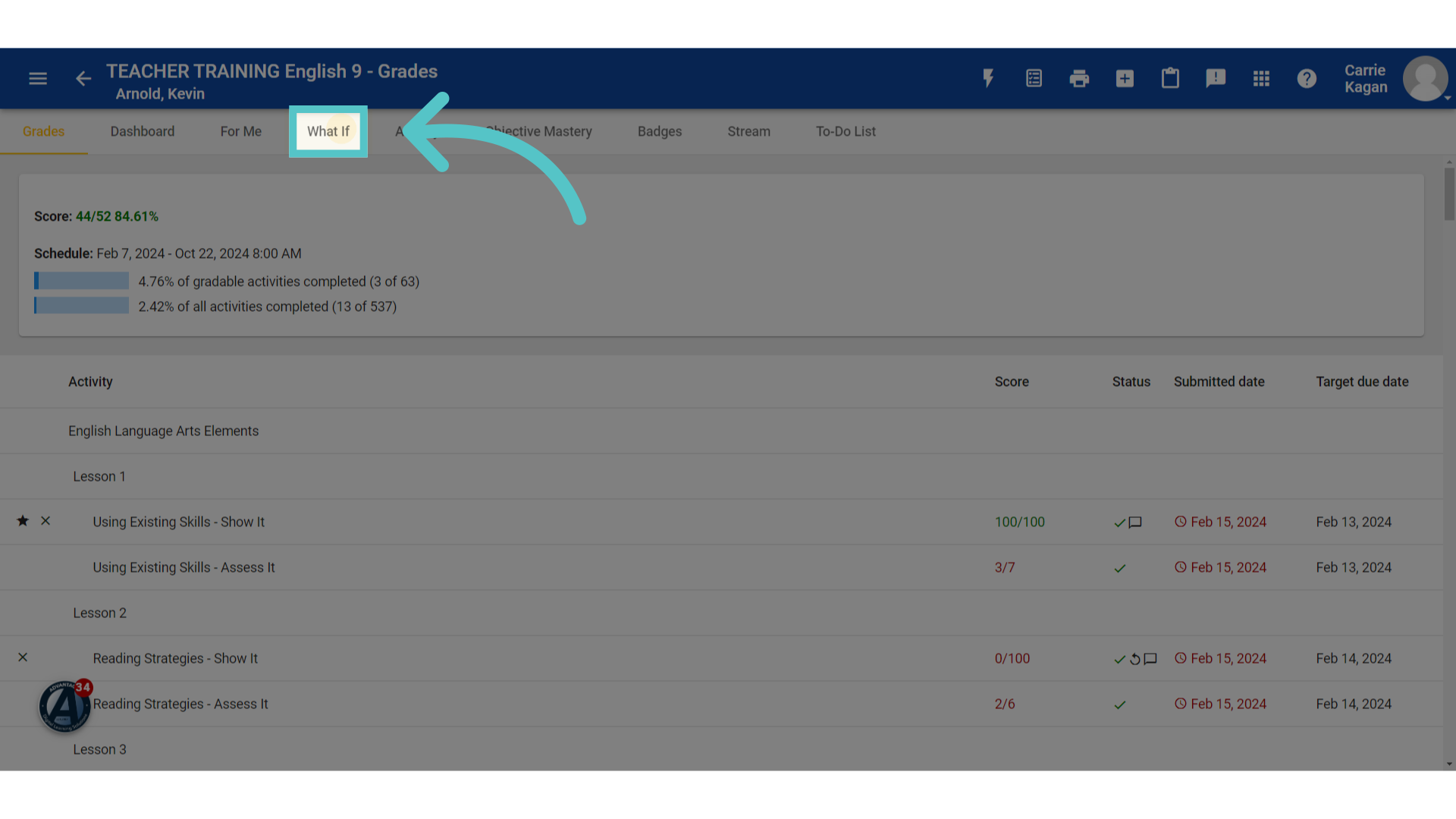Open Reading Strategies - Assess It activity
This screenshot has height=819, width=1456.
180,704
